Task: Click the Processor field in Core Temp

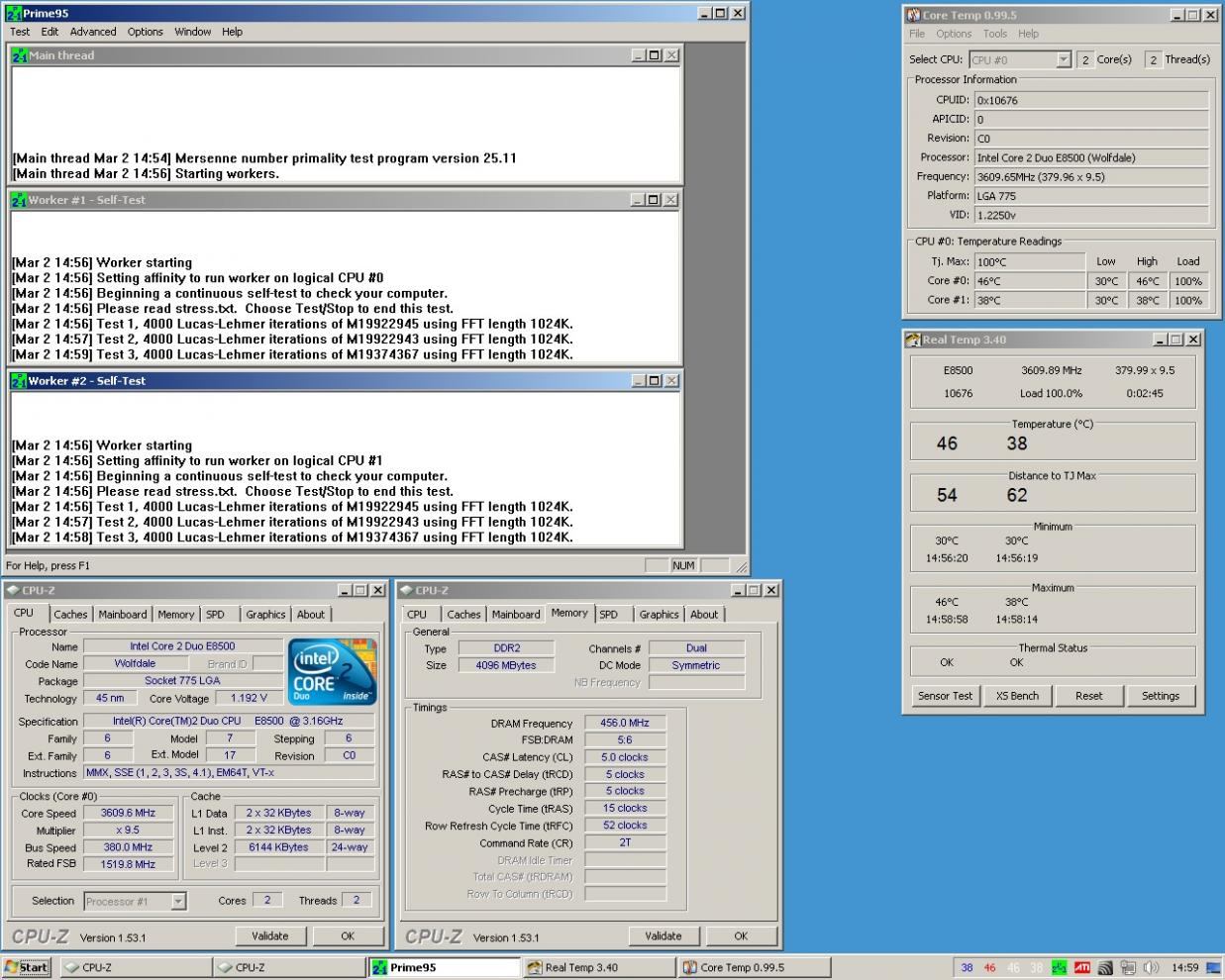Action: [1091, 157]
